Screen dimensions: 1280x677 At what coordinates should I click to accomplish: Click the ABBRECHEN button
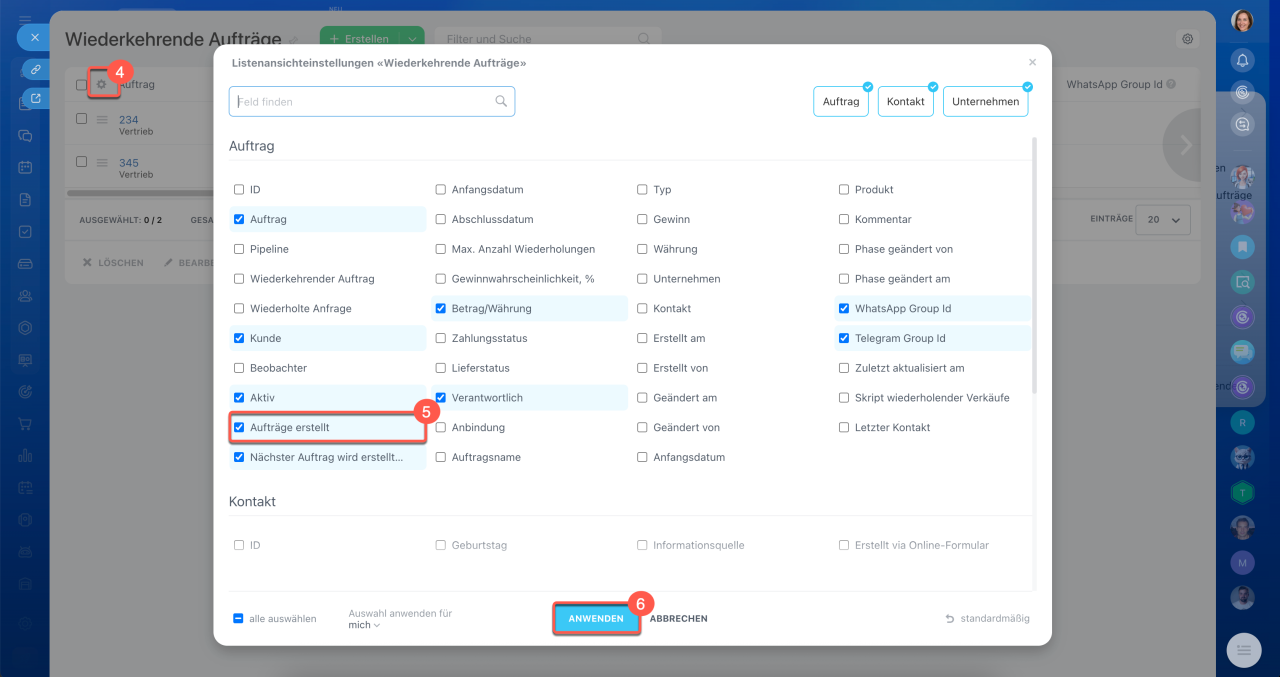tap(679, 619)
